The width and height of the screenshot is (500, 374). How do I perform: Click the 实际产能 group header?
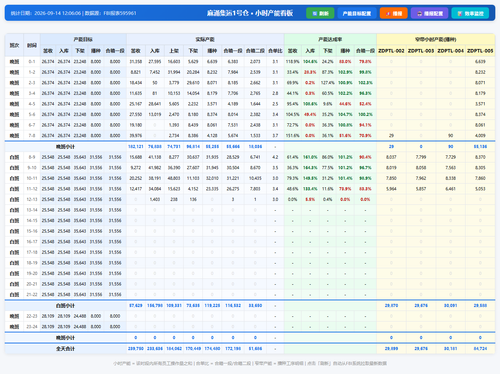[205, 39]
